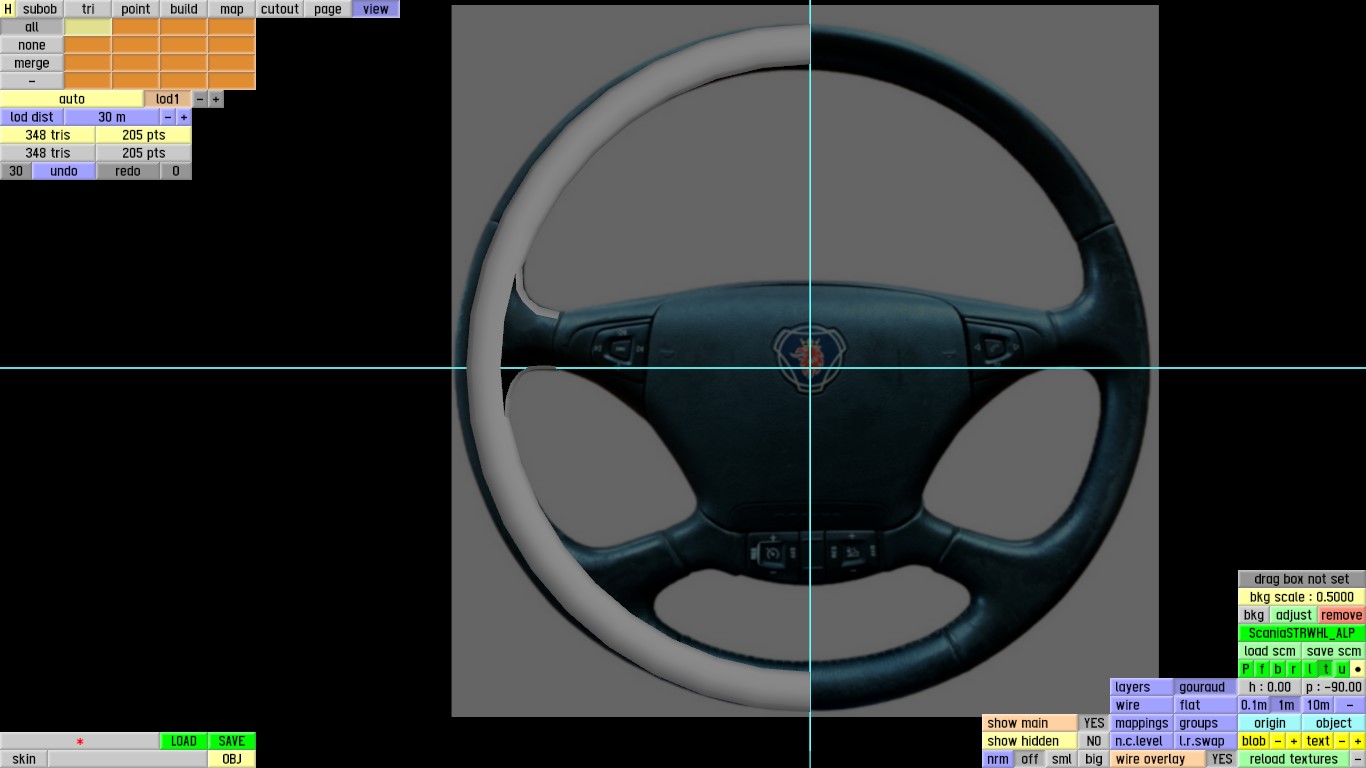Click the green SAVE button
The width and height of the screenshot is (1366, 768).
pos(232,741)
